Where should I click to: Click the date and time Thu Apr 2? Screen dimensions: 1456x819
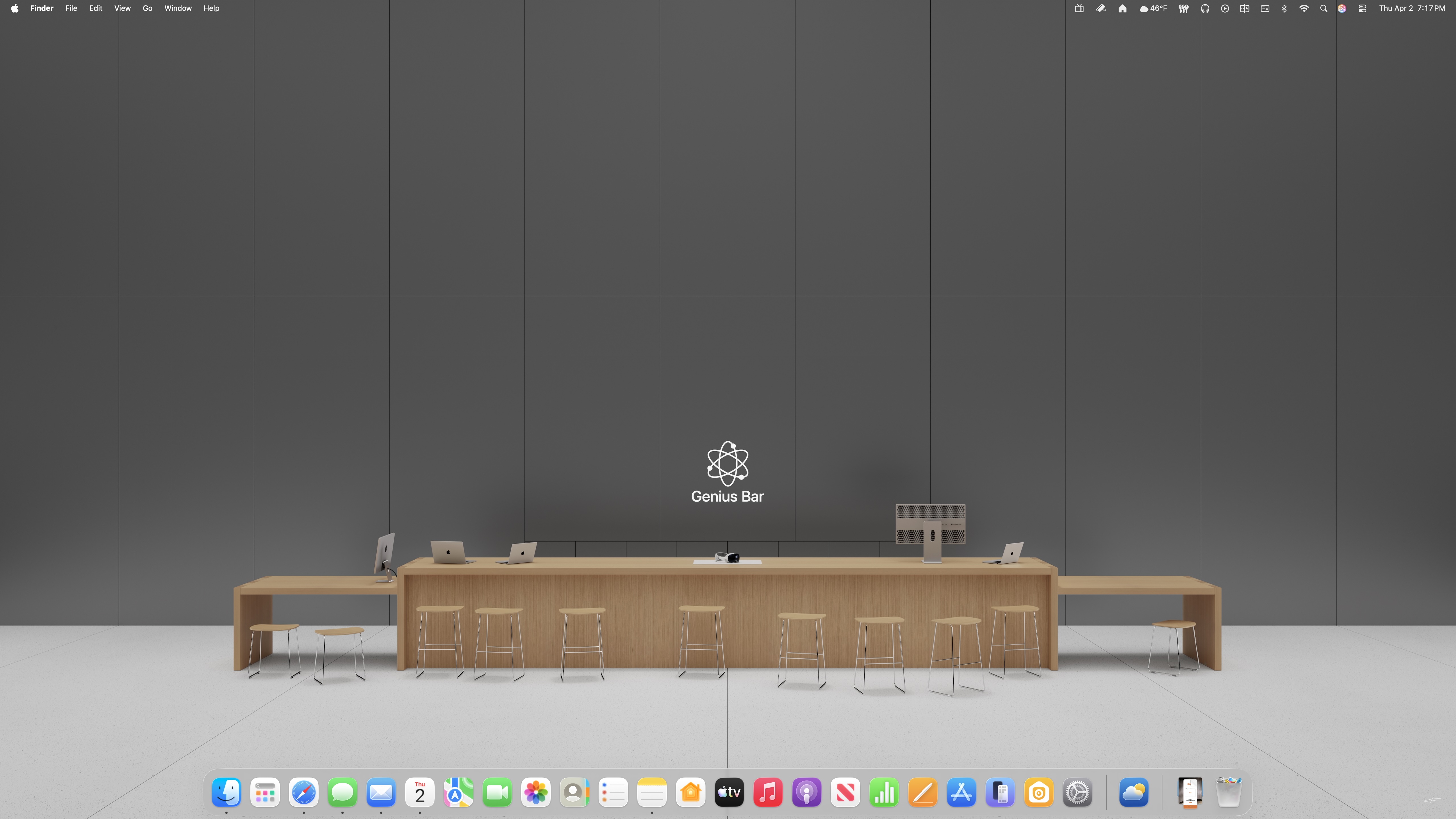[x=1412, y=9]
